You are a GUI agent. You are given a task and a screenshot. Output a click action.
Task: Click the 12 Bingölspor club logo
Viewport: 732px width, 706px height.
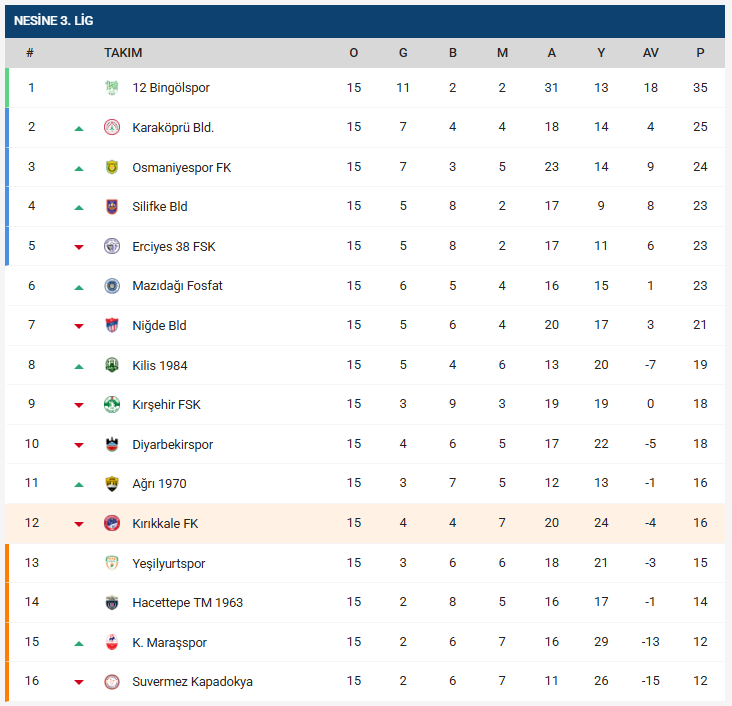click(x=112, y=88)
